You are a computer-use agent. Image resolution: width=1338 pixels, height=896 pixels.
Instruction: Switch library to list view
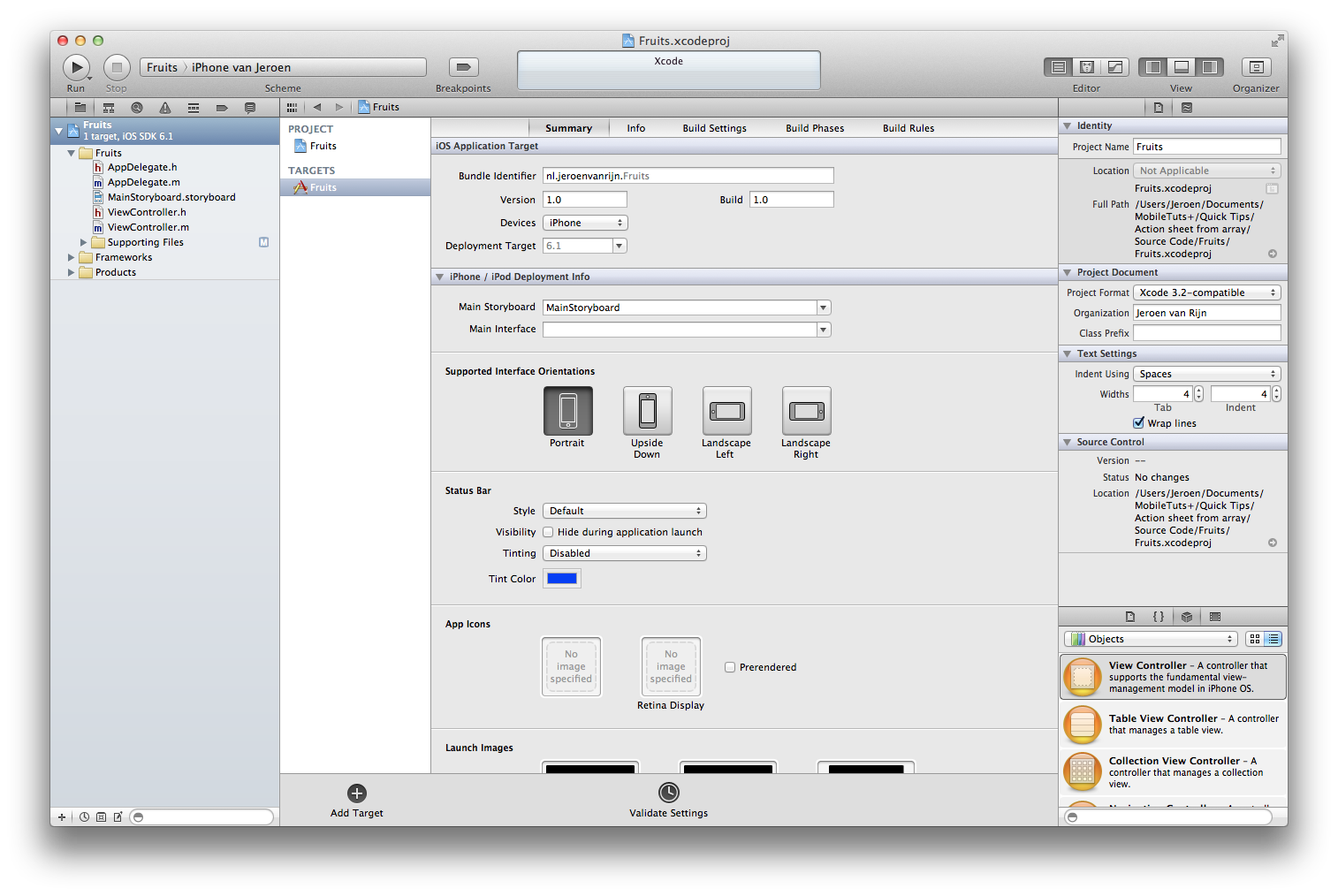coord(1273,639)
